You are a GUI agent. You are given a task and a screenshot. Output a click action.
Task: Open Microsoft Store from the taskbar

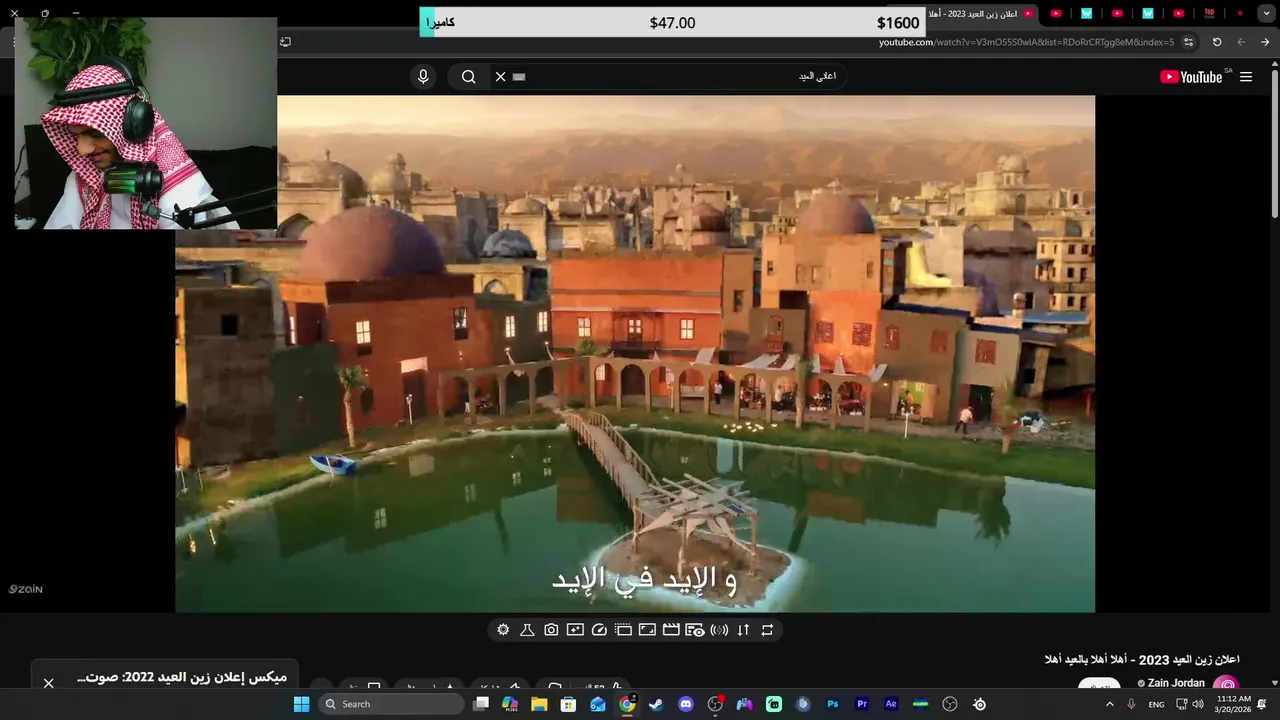[568, 704]
